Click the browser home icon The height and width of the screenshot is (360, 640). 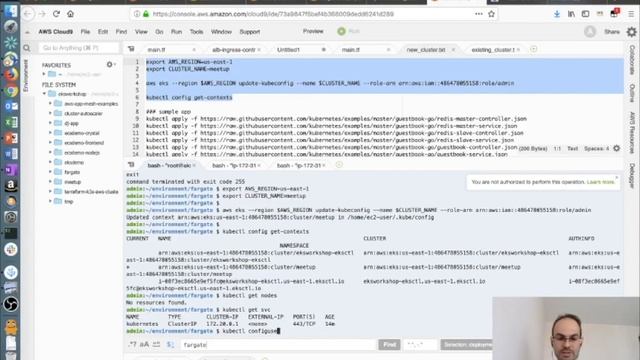click(x=70, y=14)
